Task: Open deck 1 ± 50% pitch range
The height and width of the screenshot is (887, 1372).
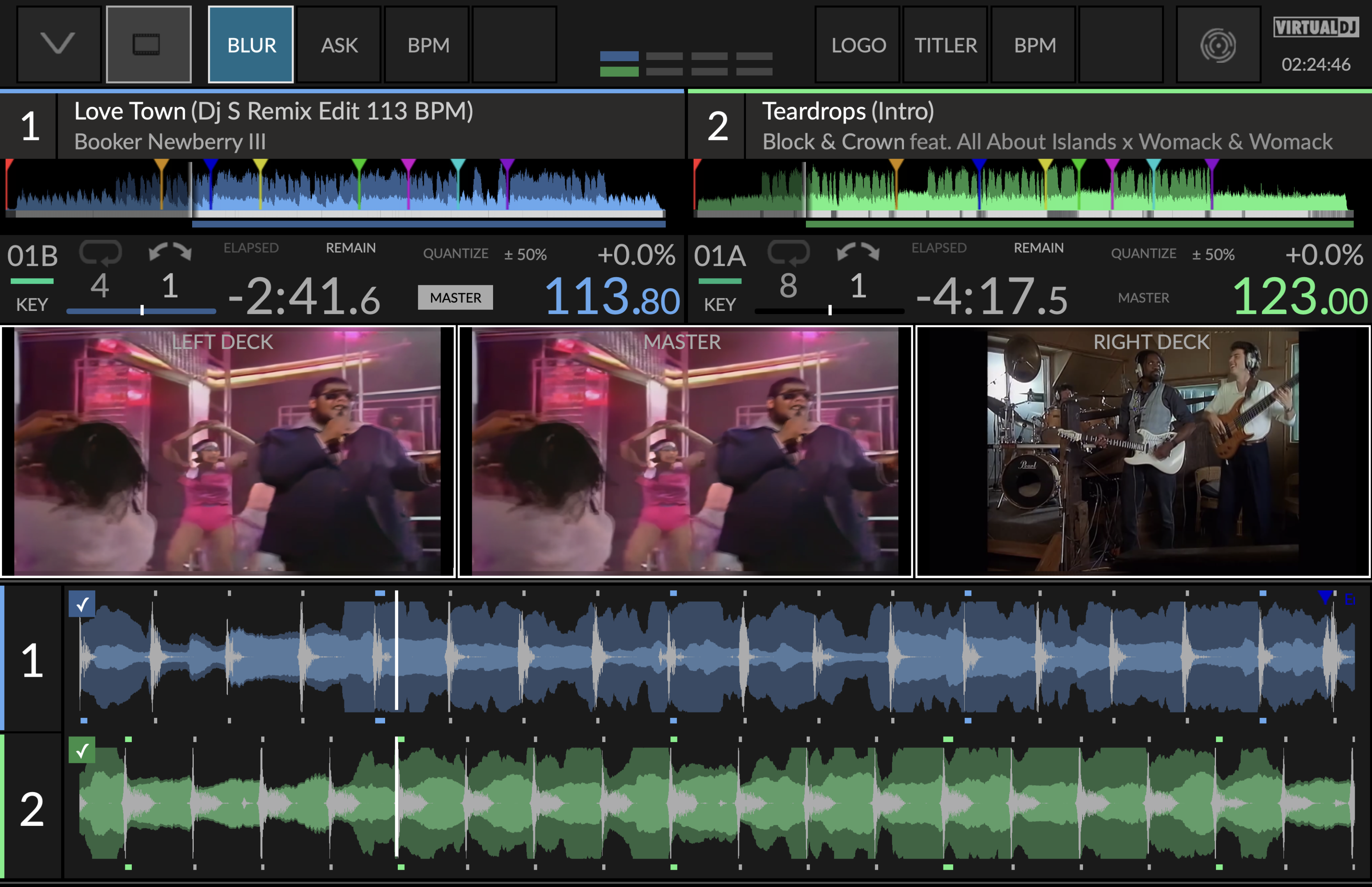Action: (x=525, y=254)
